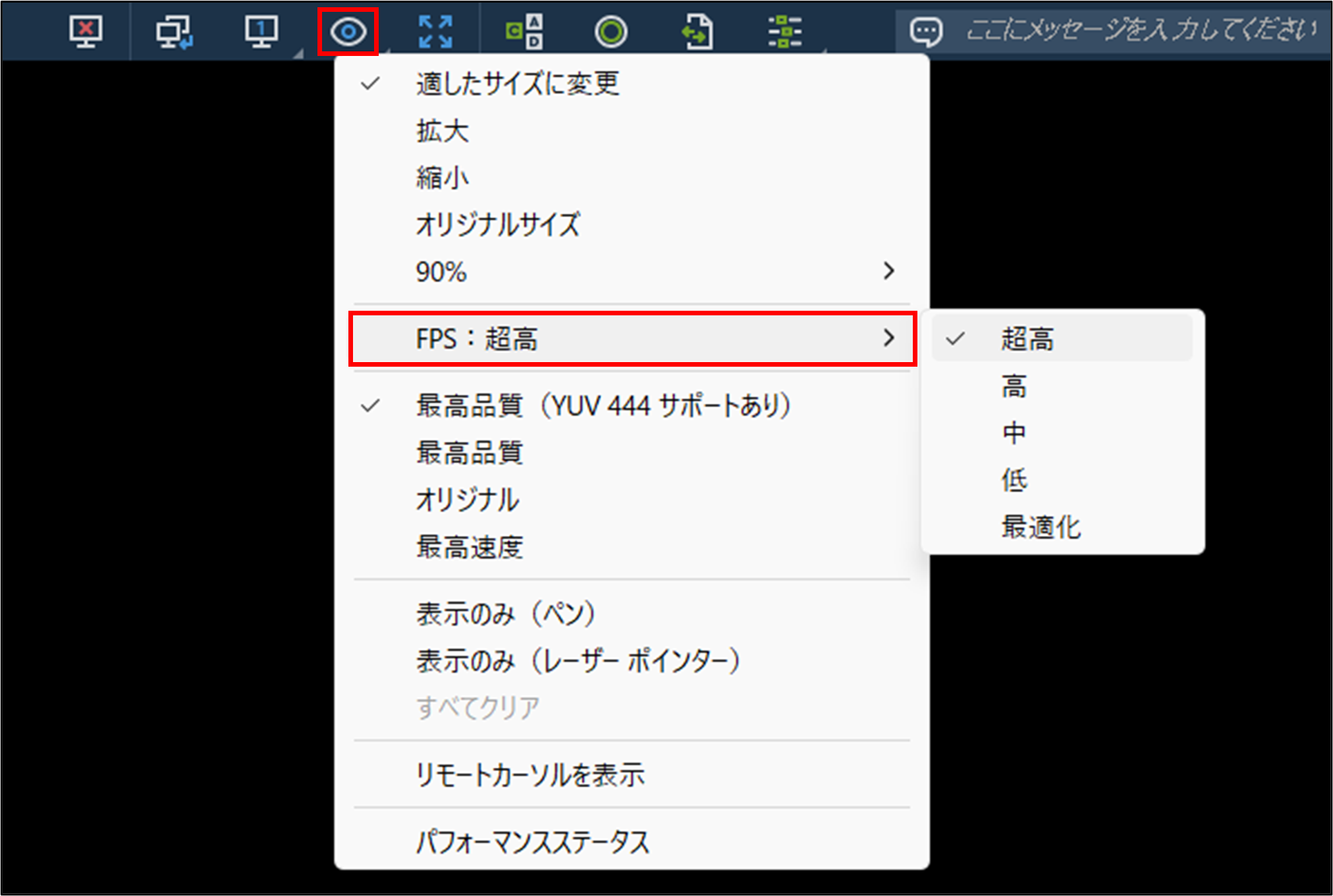Start session recording with the circle icon

click(611, 31)
